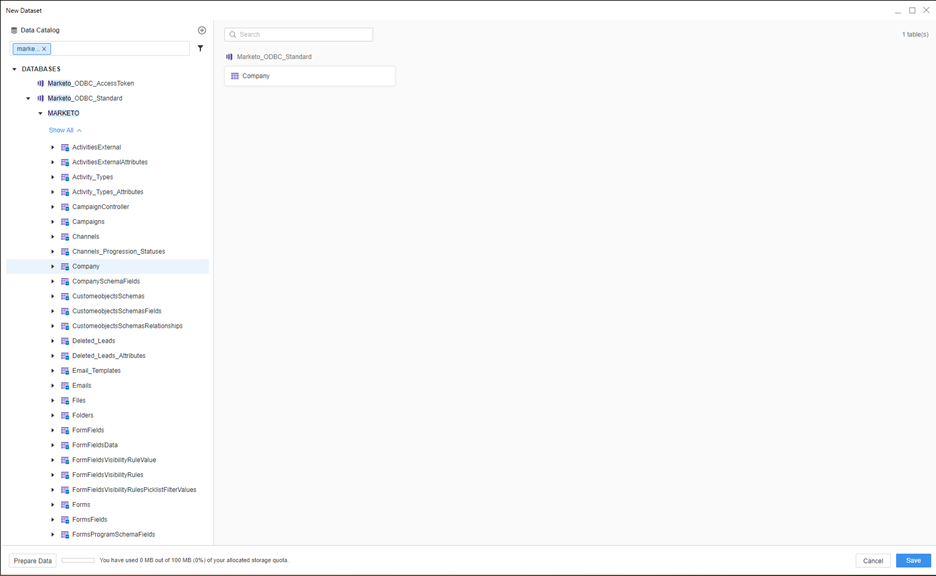
Task: Click the Marketo_ODBC_AccessToken database icon
Action: click(41, 84)
